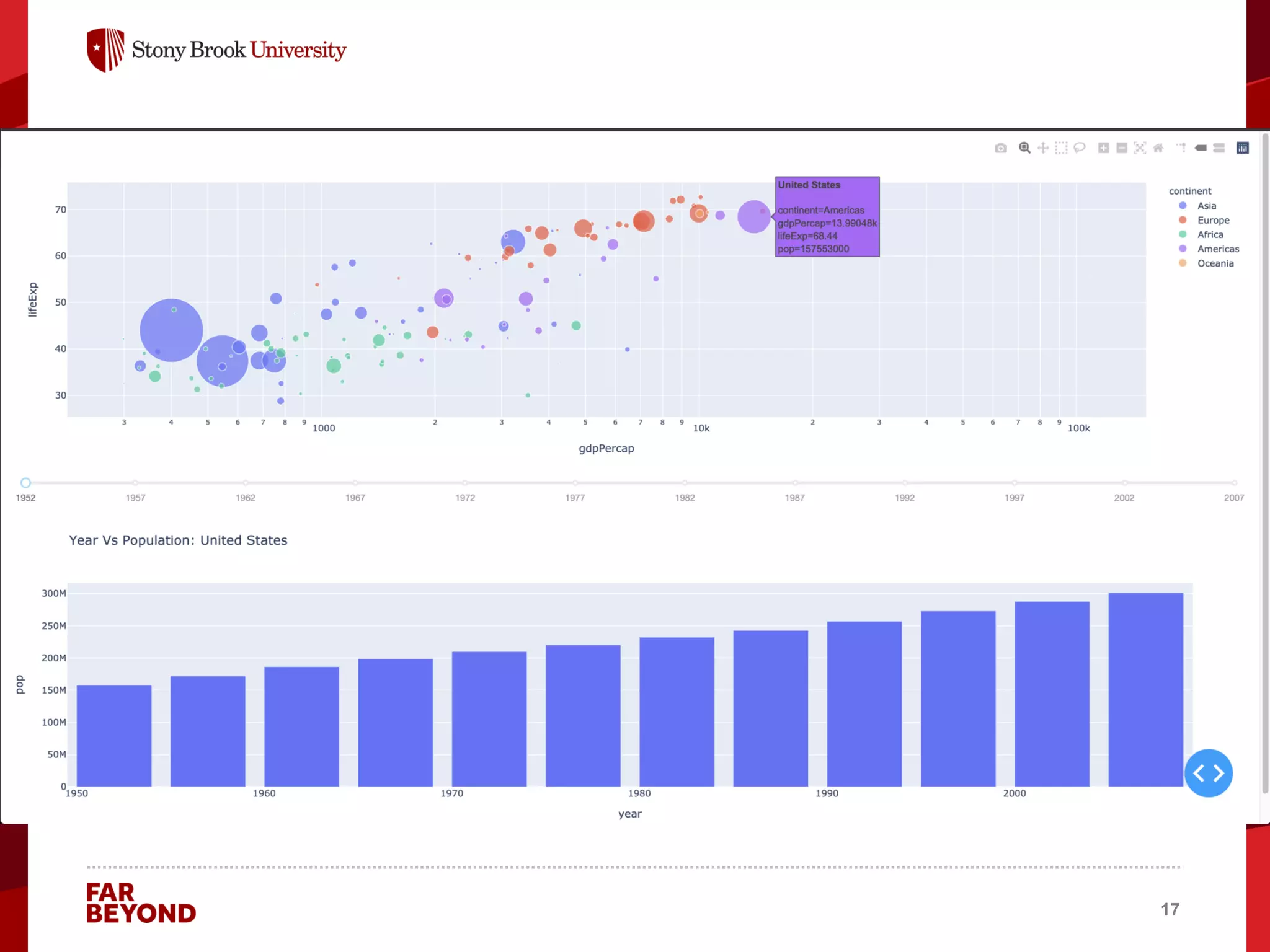Set year slider to 1977
Screen dimensions: 1270x952
[575, 483]
